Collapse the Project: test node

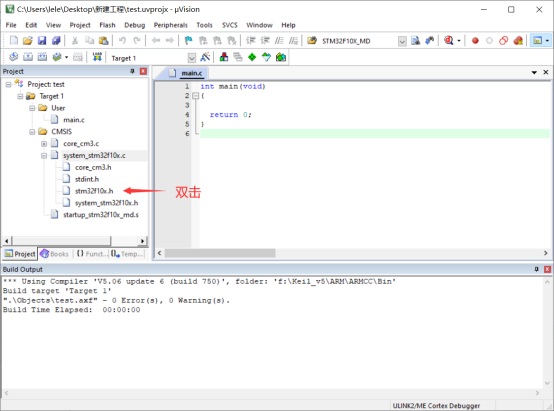(x=8, y=84)
